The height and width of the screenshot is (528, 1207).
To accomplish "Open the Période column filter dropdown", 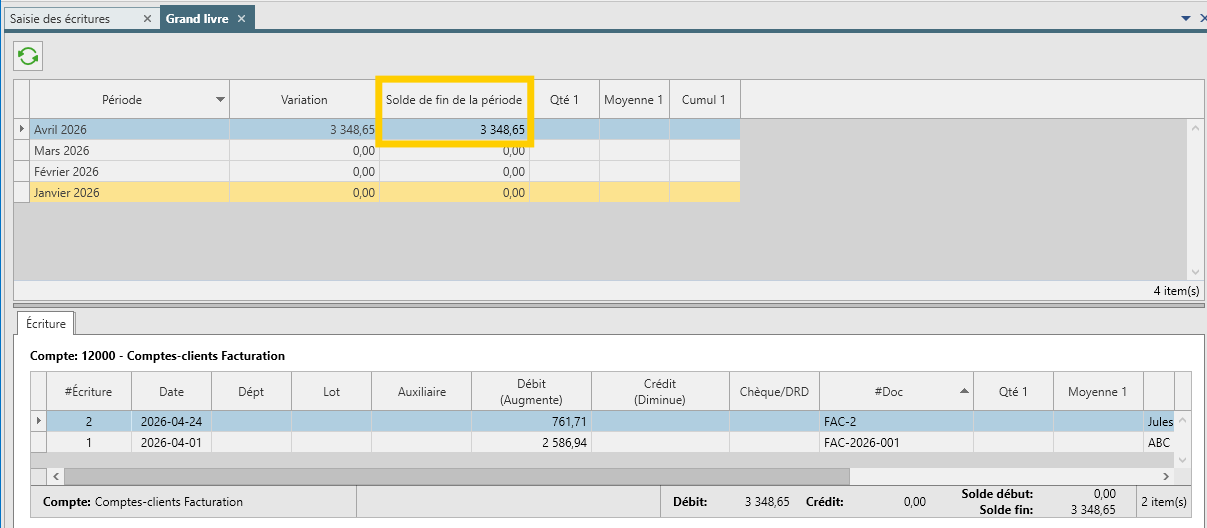I will point(220,100).
